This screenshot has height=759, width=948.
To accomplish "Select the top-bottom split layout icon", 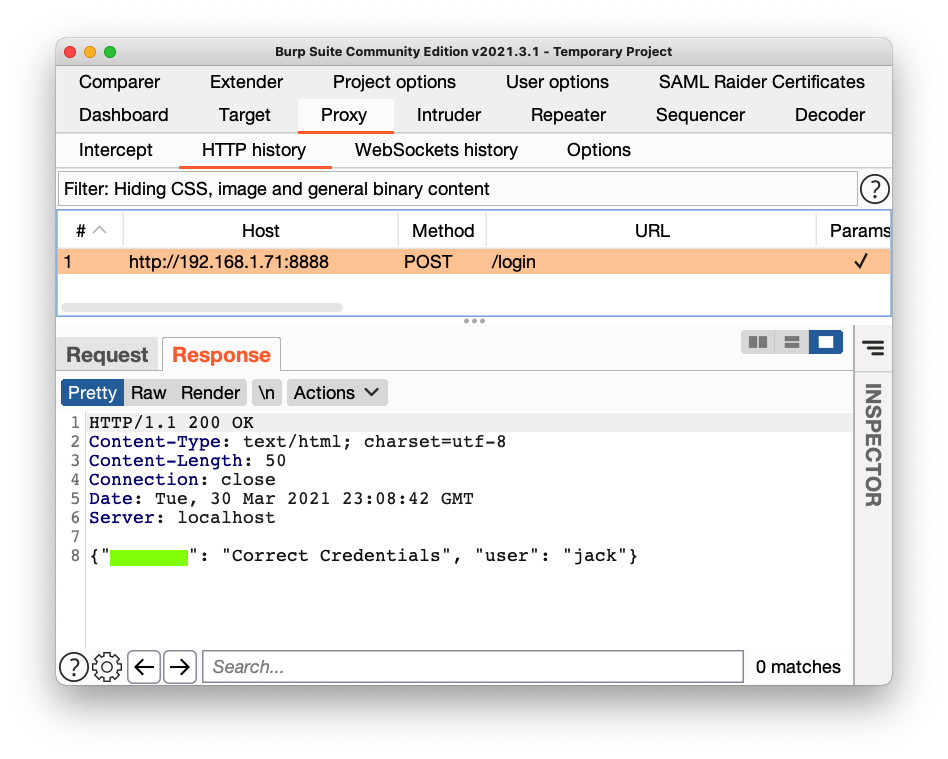I will pos(791,342).
